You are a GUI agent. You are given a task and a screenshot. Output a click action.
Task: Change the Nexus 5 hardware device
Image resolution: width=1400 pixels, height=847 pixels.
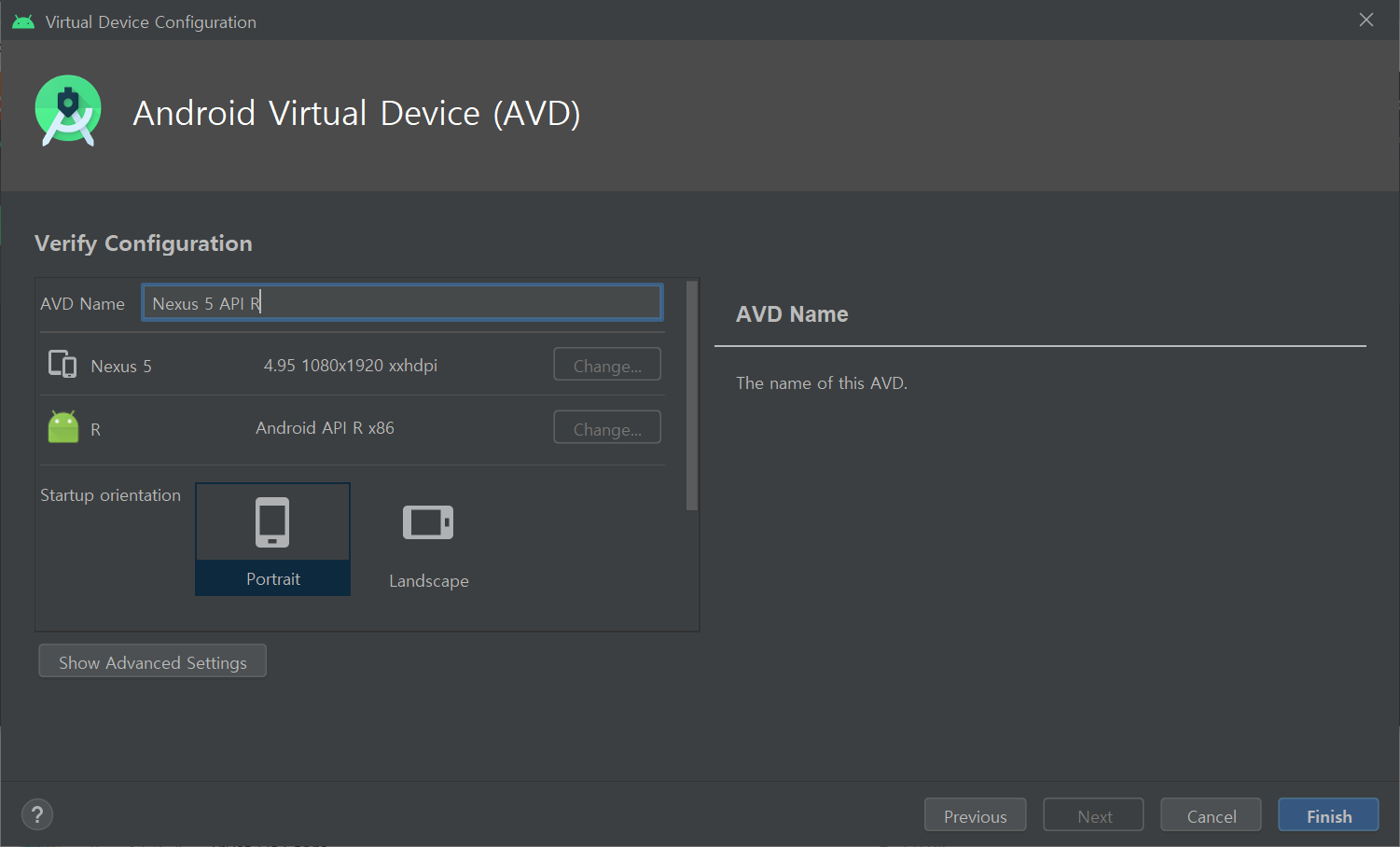tap(607, 365)
